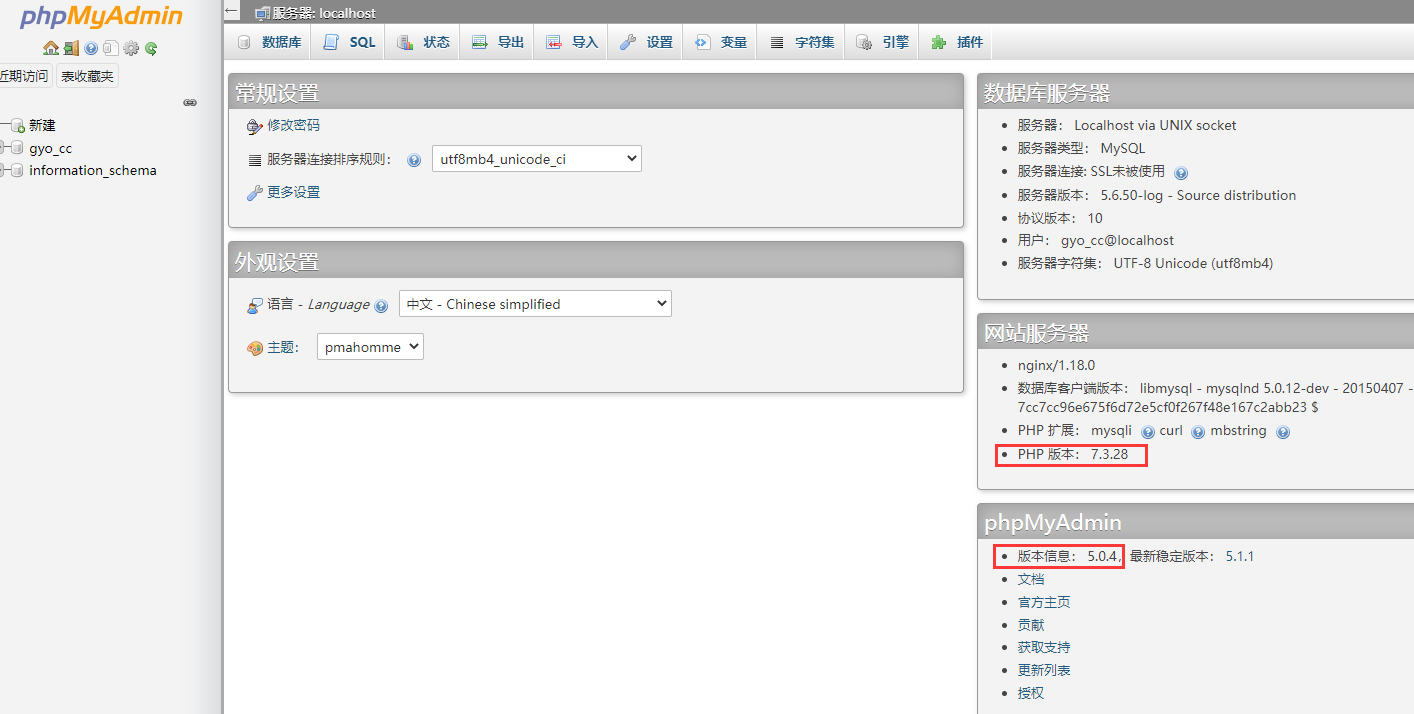Open the phpMyAdmin documentation help icon
Viewport: 1414px width, 714px height.
pyautogui.click(x=91, y=48)
